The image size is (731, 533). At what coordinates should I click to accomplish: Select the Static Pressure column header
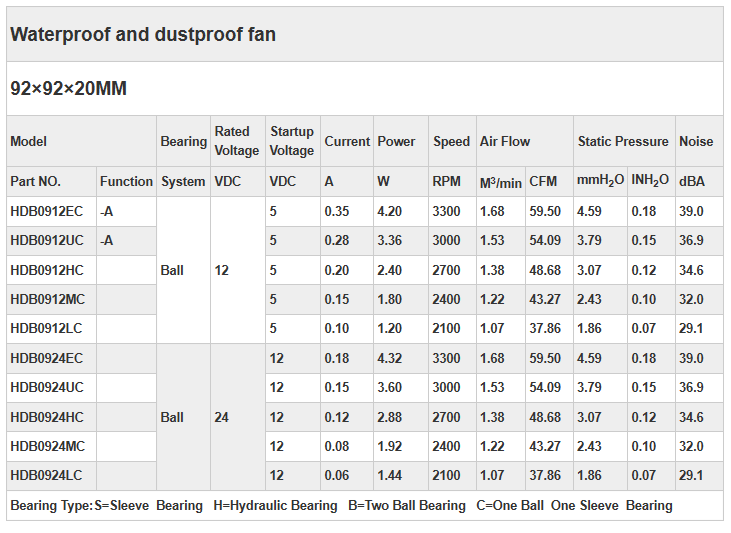click(623, 141)
